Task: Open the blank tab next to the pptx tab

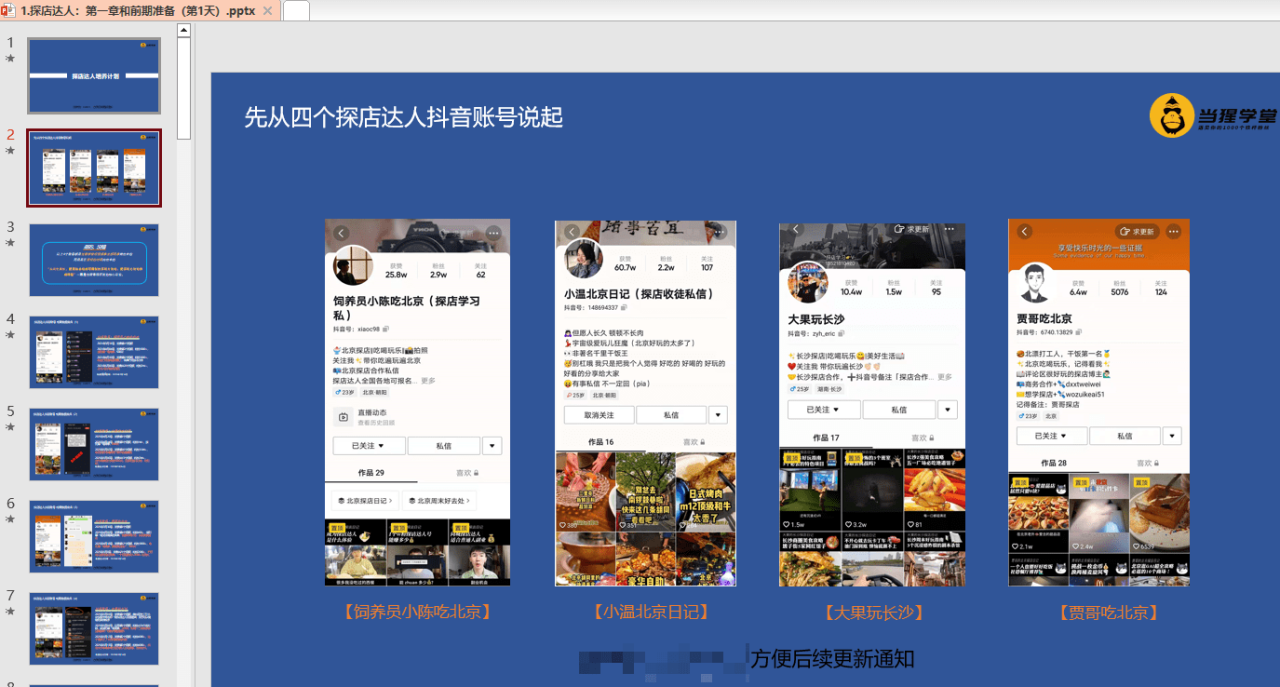Action: point(296,11)
